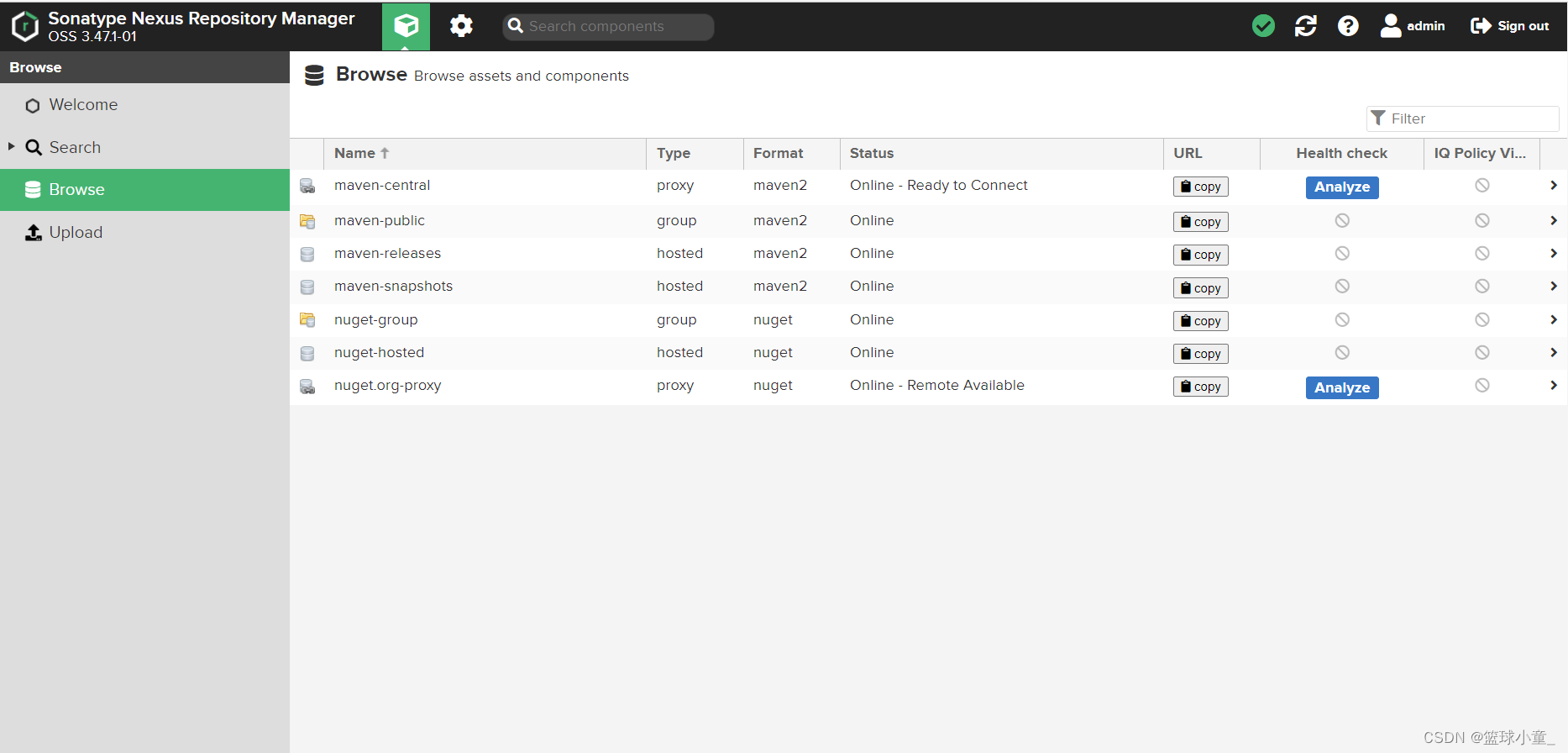Open the maven-snapshots repository name
This screenshot has height=753, width=1568.
point(393,286)
